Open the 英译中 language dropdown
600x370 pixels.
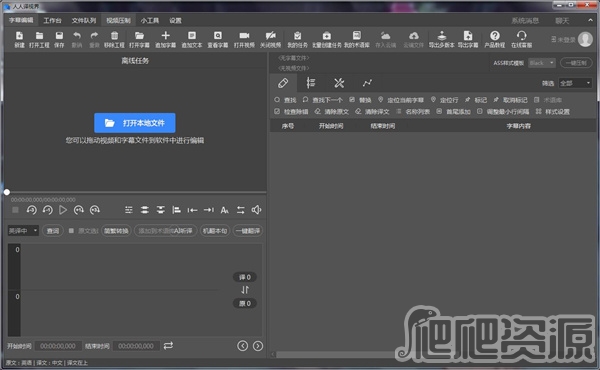[23, 231]
